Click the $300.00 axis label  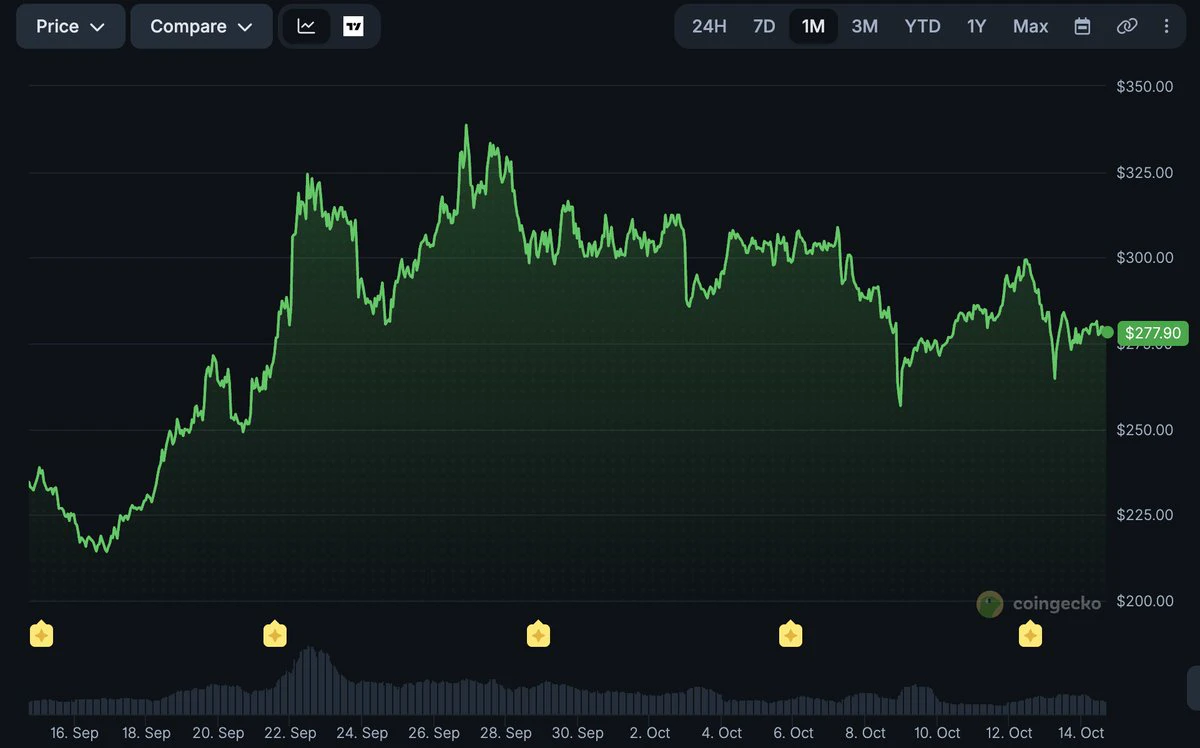(1145, 258)
